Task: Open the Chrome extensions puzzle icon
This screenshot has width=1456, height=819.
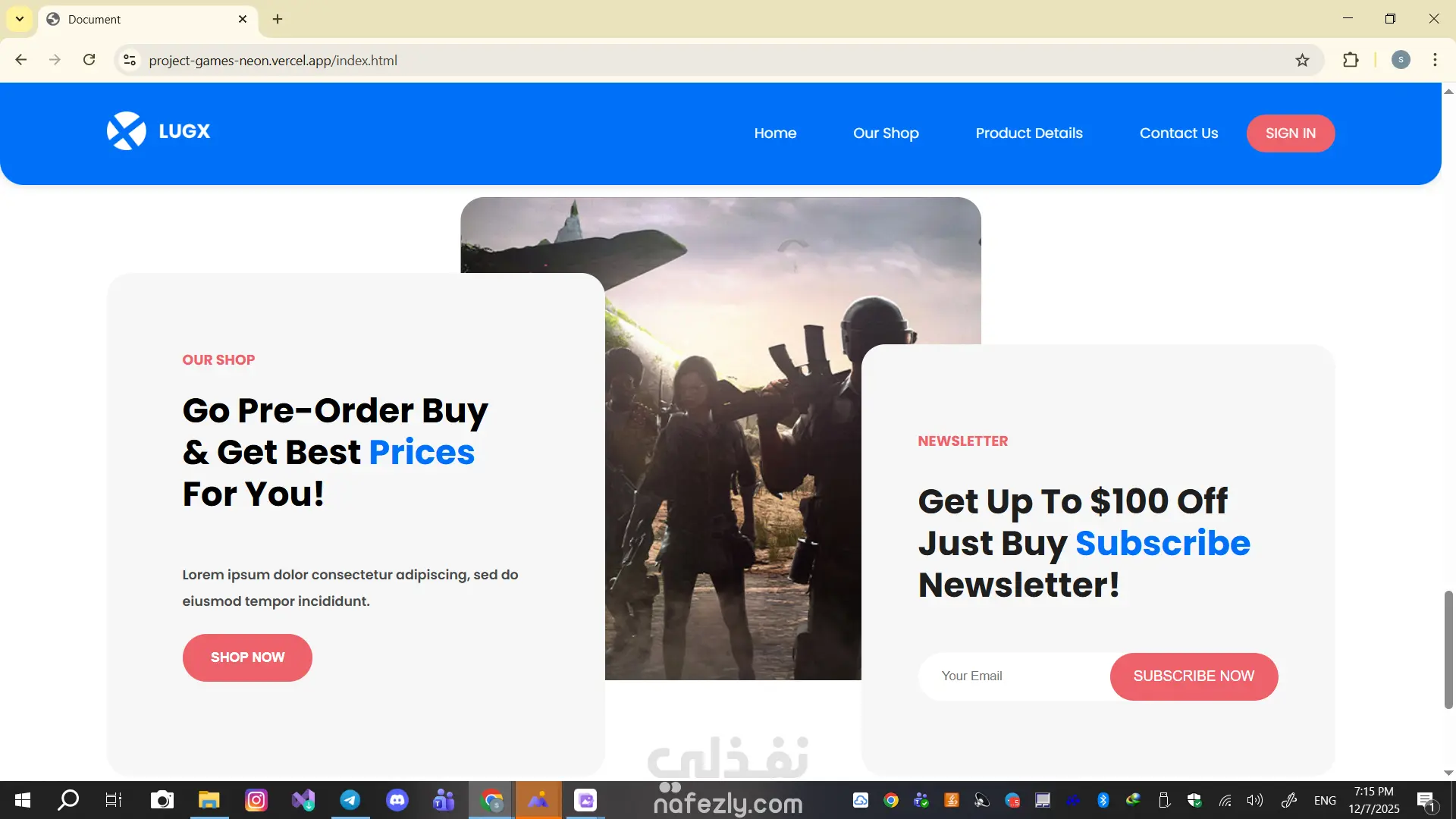Action: click(1351, 61)
